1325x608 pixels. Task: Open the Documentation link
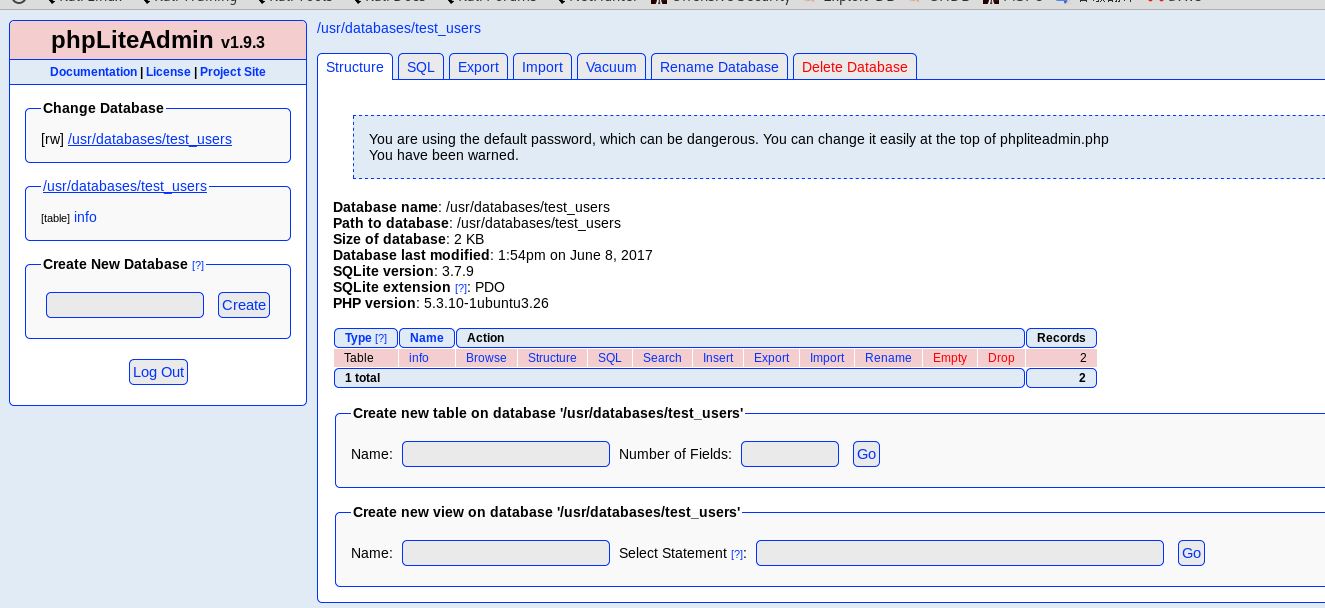[93, 72]
